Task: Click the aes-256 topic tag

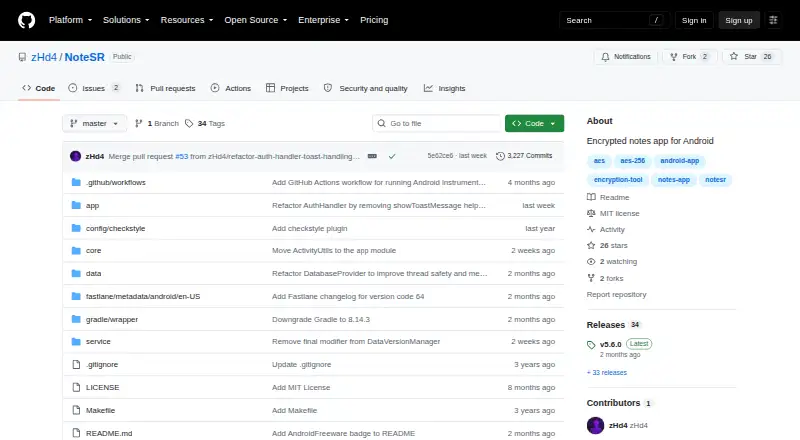Action: pyautogui.click(x=633, y=161)
